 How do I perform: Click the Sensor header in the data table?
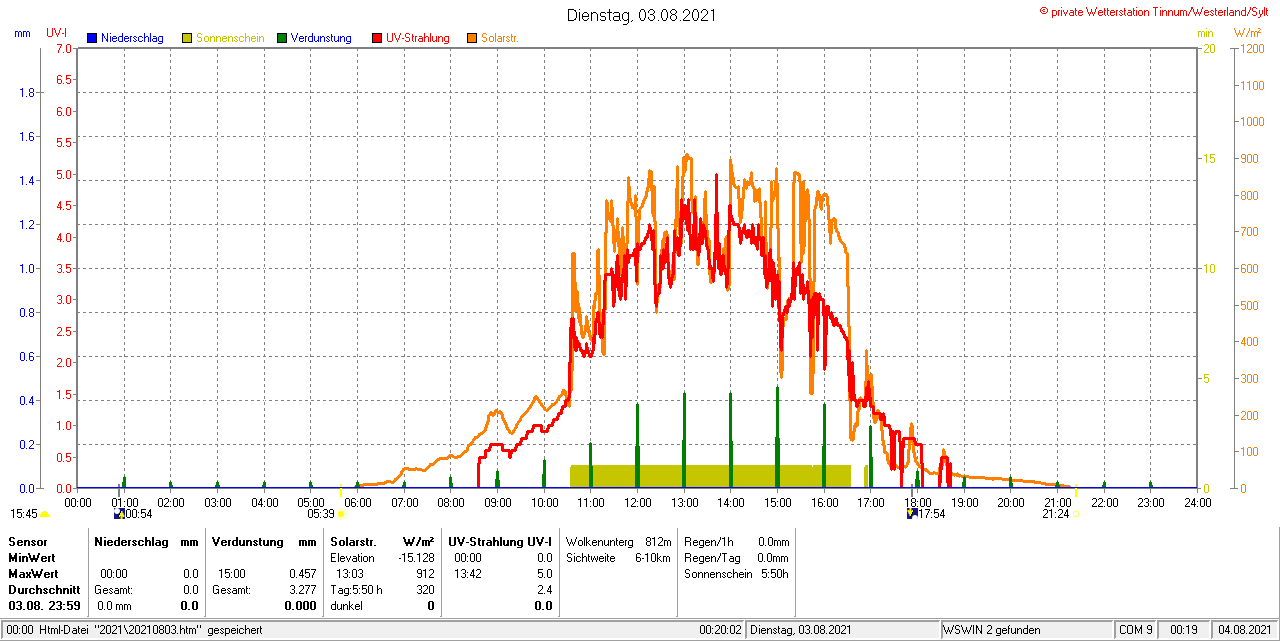27,541
